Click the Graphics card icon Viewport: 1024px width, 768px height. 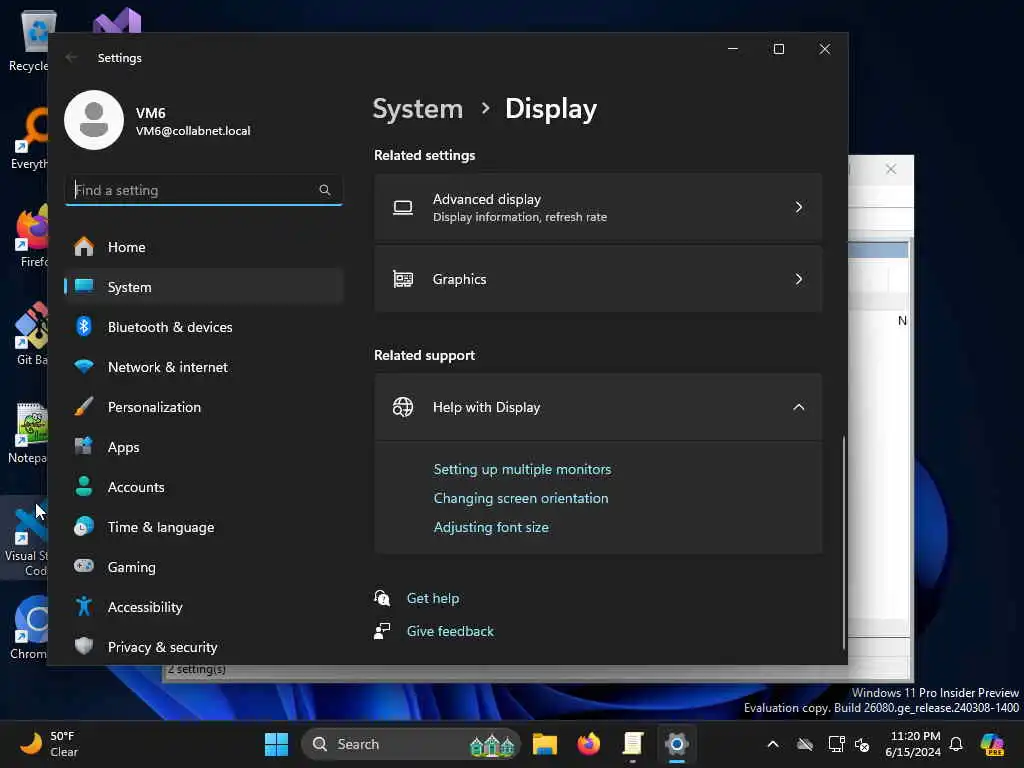pos(403,280)
